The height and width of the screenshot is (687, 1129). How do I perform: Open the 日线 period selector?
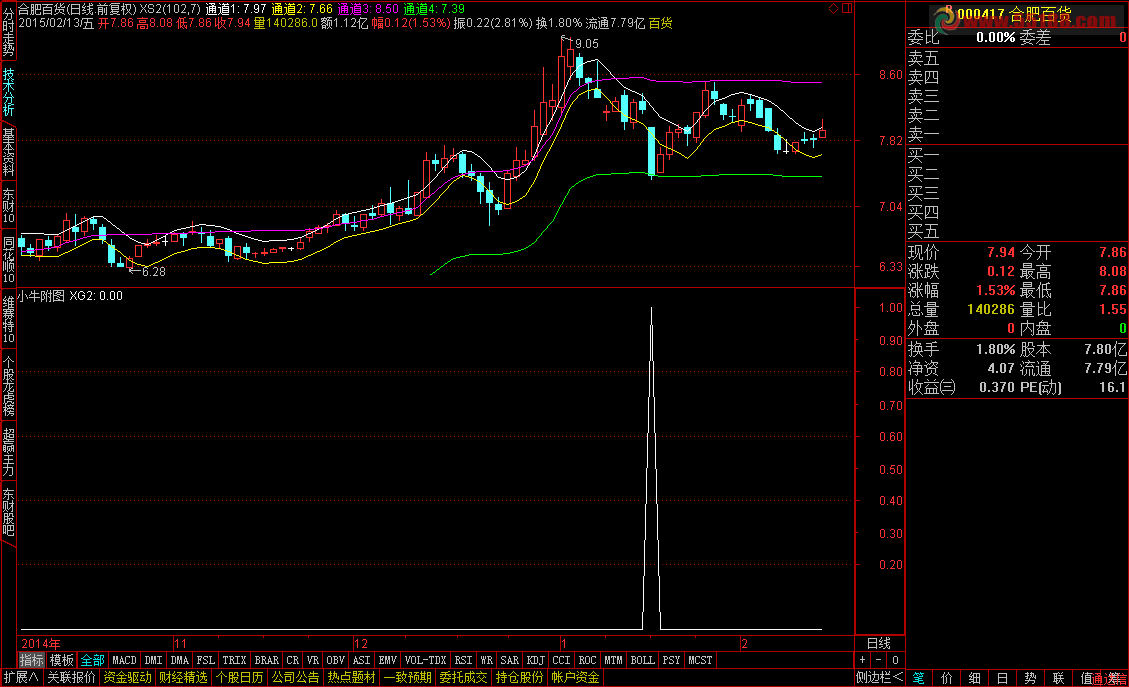(878, 643)
